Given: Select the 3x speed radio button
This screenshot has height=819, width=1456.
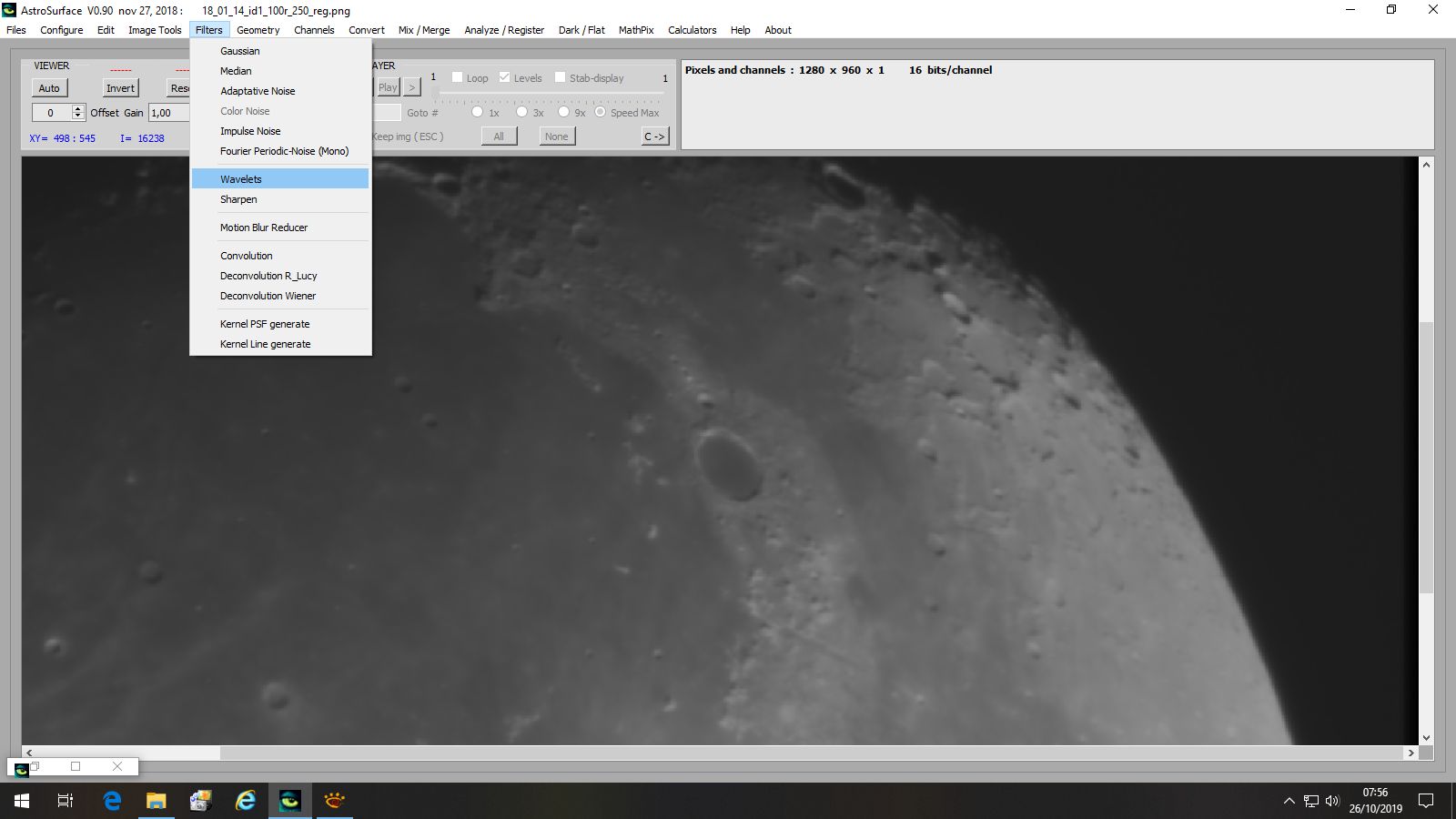Looking at the screenshot, I should 522,112.
